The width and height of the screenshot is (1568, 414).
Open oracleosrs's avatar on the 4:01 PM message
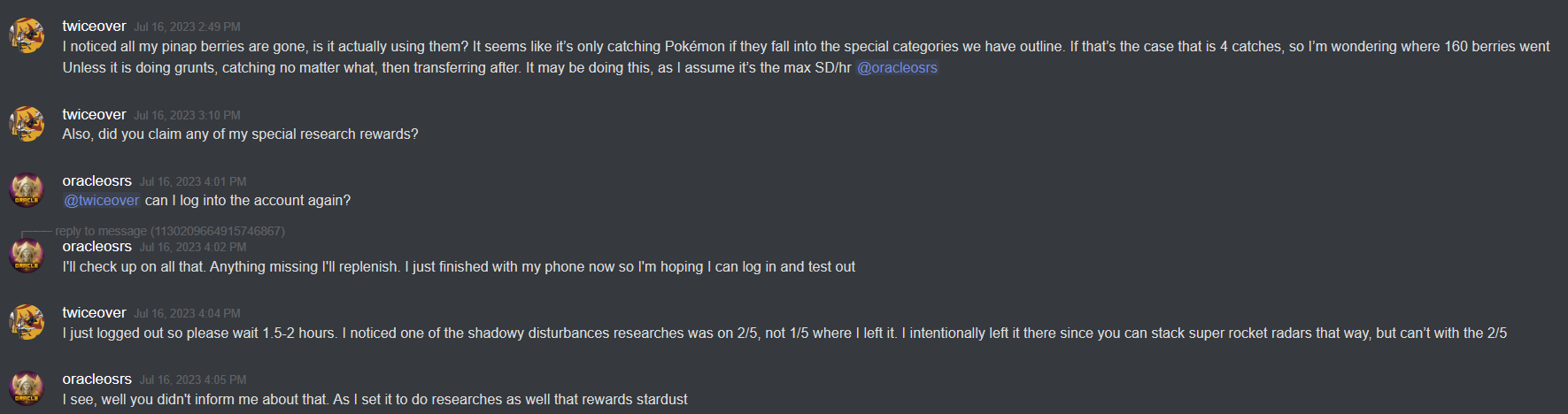(x=27, y=190)
